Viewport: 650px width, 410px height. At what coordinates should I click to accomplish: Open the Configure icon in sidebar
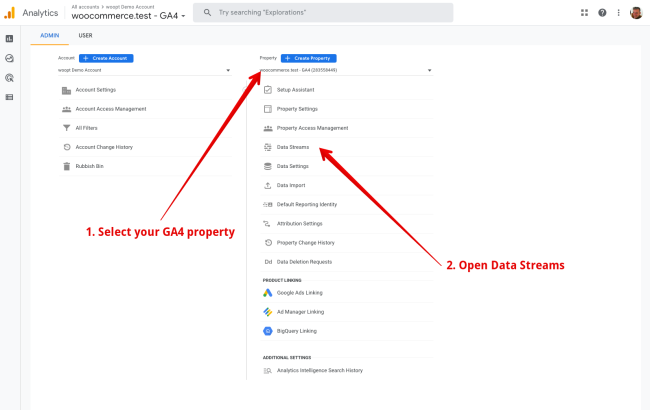click(9, 97)
